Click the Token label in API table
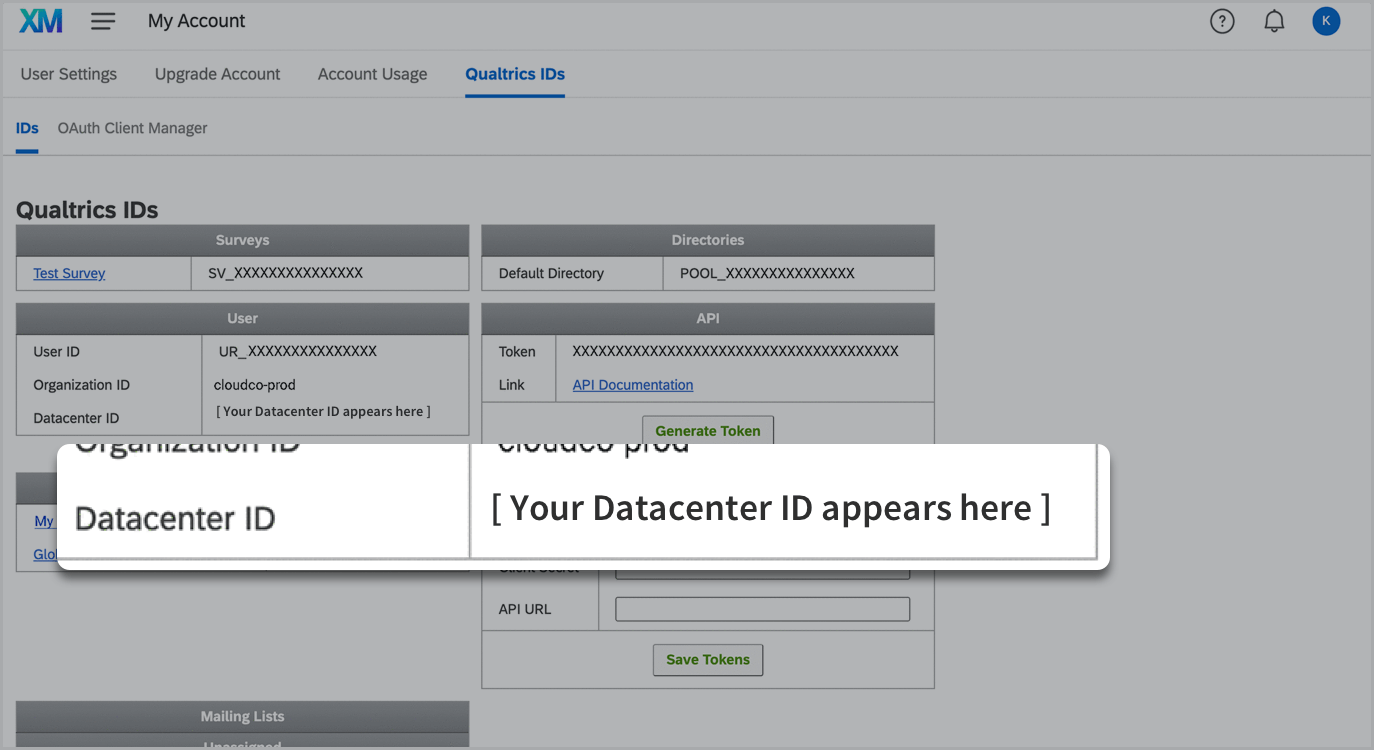The width and height of the screenshot is (1374, 750). [517, 352]
